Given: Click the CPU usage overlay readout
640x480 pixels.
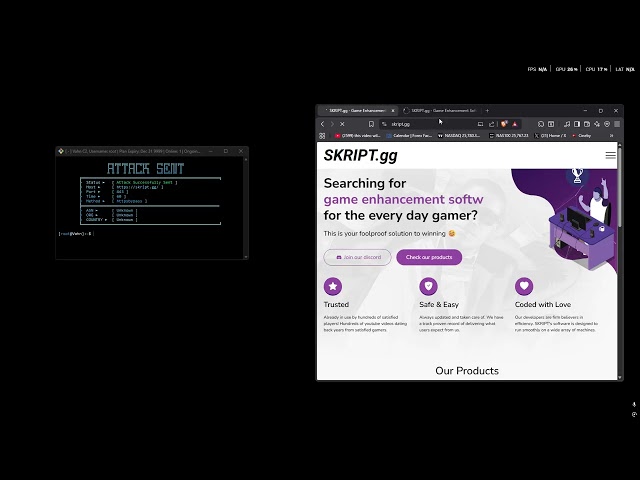Looking at the screenshot, I should coord(596,69).
